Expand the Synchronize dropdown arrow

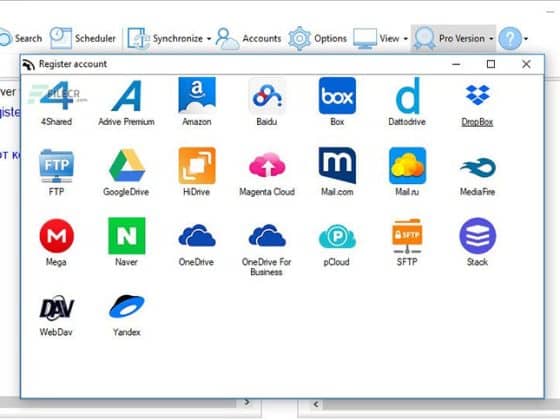point(209,39)
